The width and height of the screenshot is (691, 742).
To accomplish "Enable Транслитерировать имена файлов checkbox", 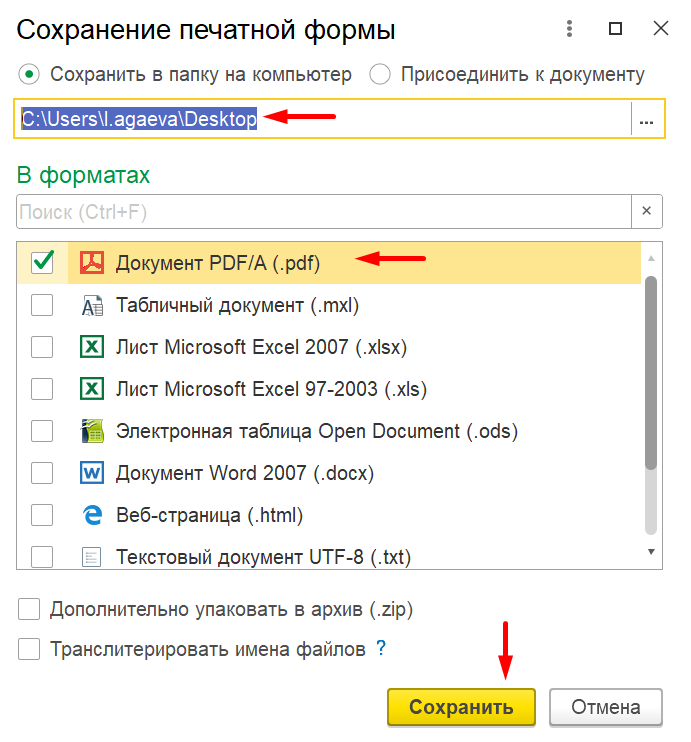I will coord(29,649).
